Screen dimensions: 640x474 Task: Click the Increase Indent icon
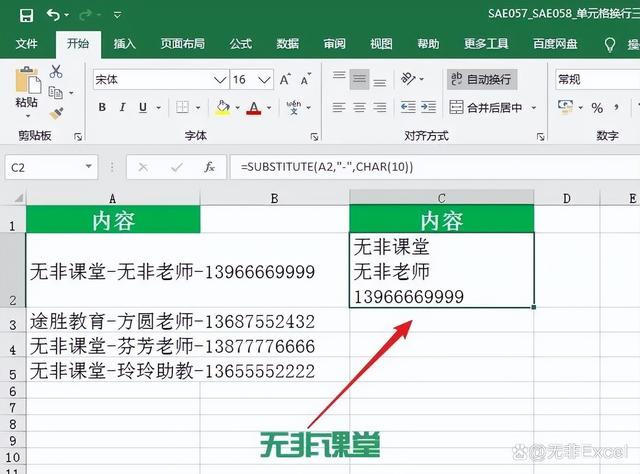pos(429,107)
